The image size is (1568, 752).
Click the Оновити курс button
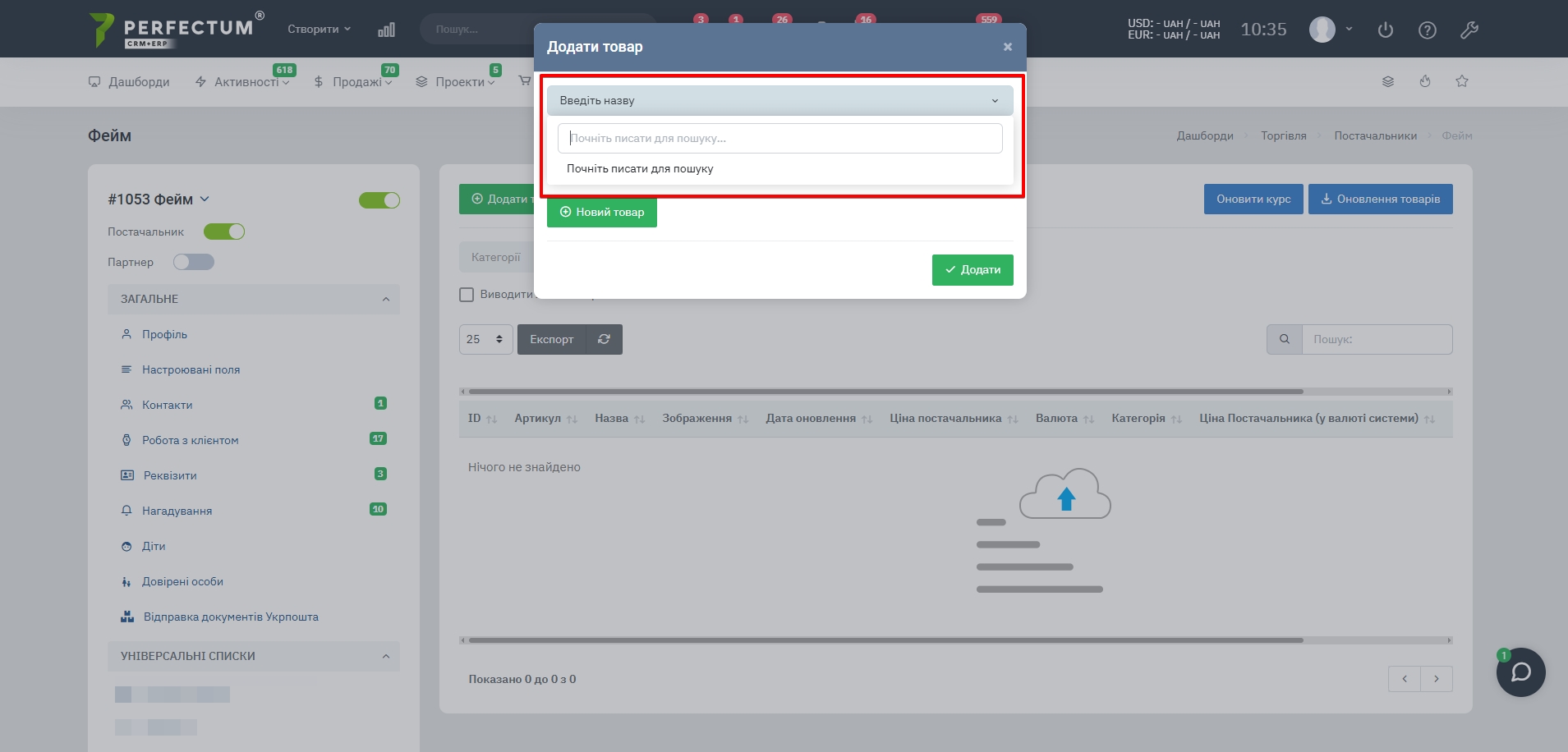click(1253, 199)
